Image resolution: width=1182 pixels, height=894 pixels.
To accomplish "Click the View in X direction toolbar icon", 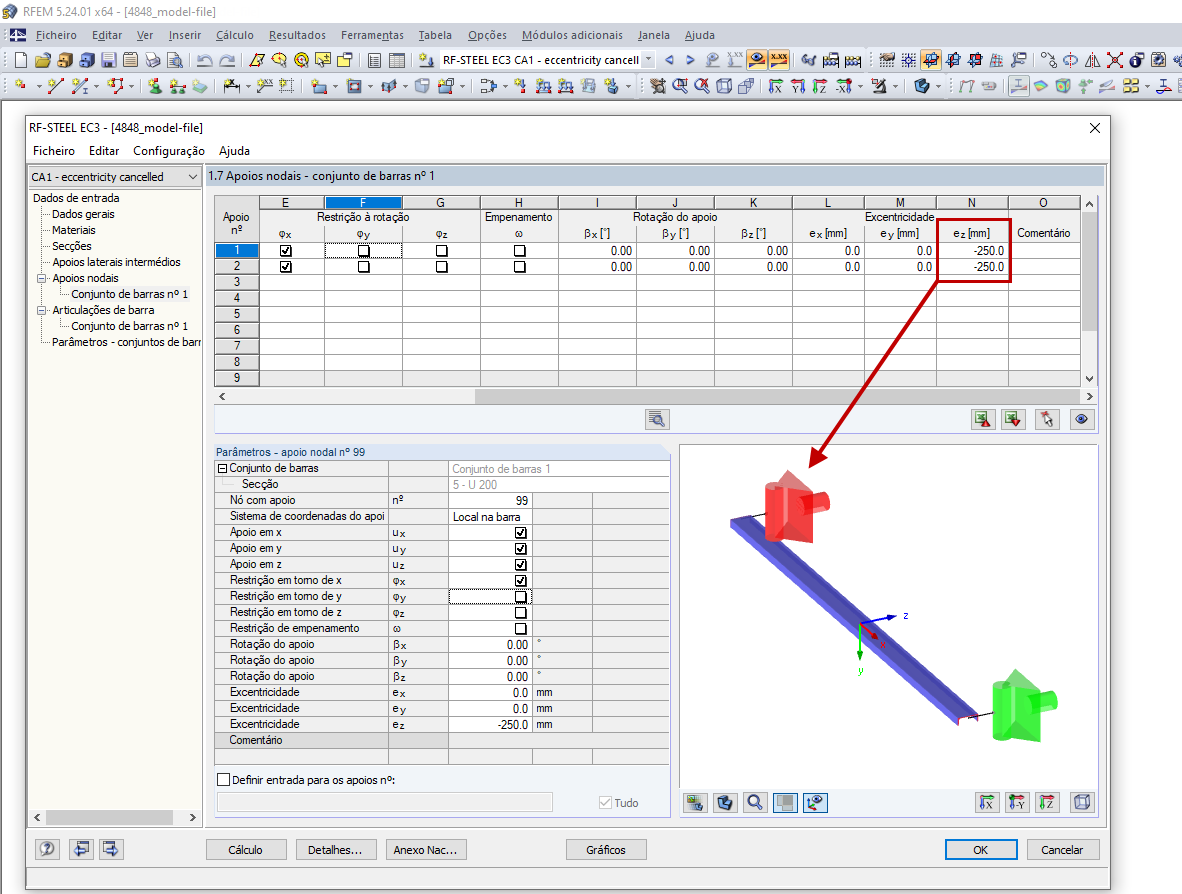I will 775,86.
